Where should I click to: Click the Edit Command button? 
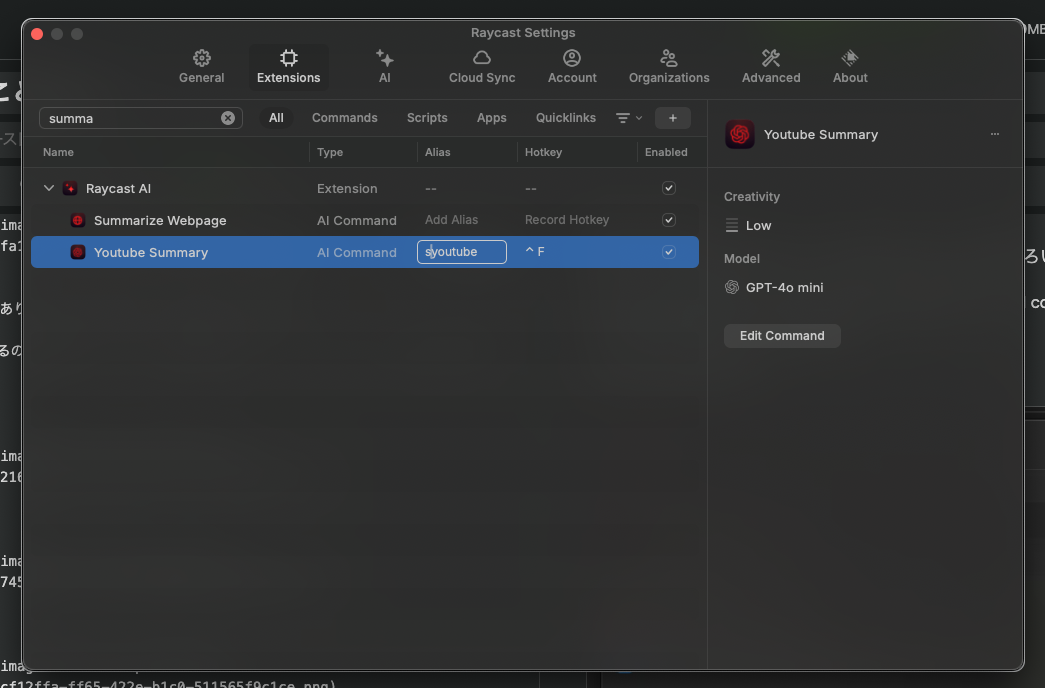click(x=782, y=335)
